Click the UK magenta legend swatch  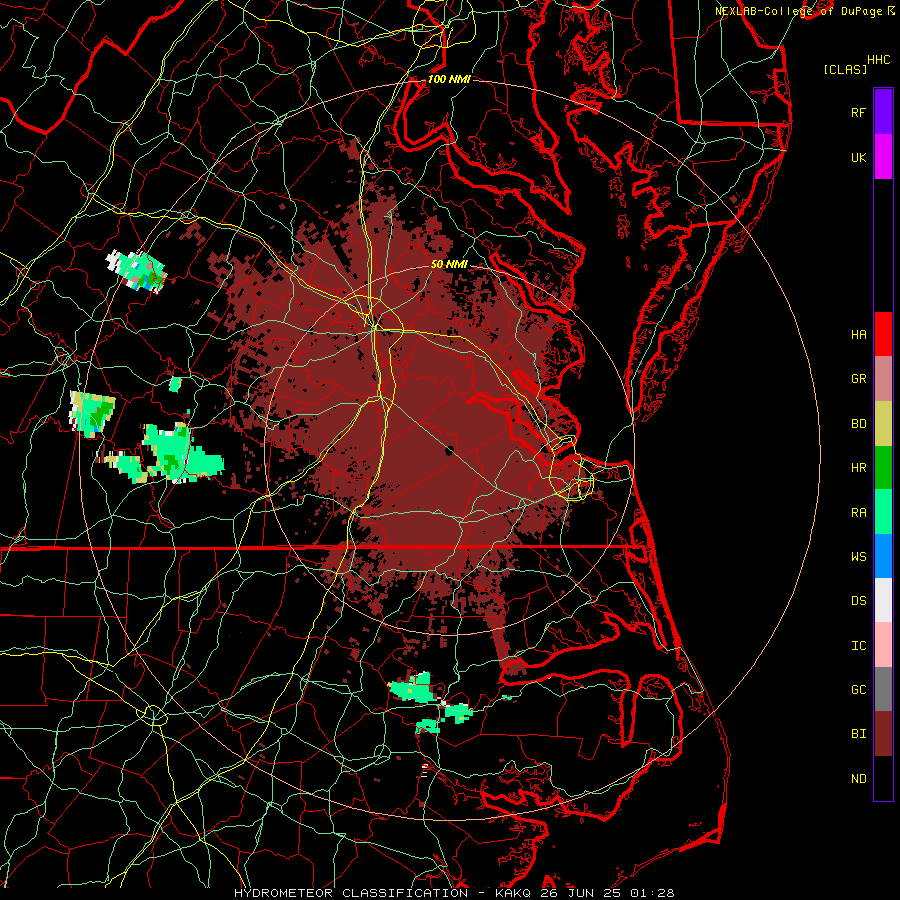pyautogui.click(x=883, y=157)
